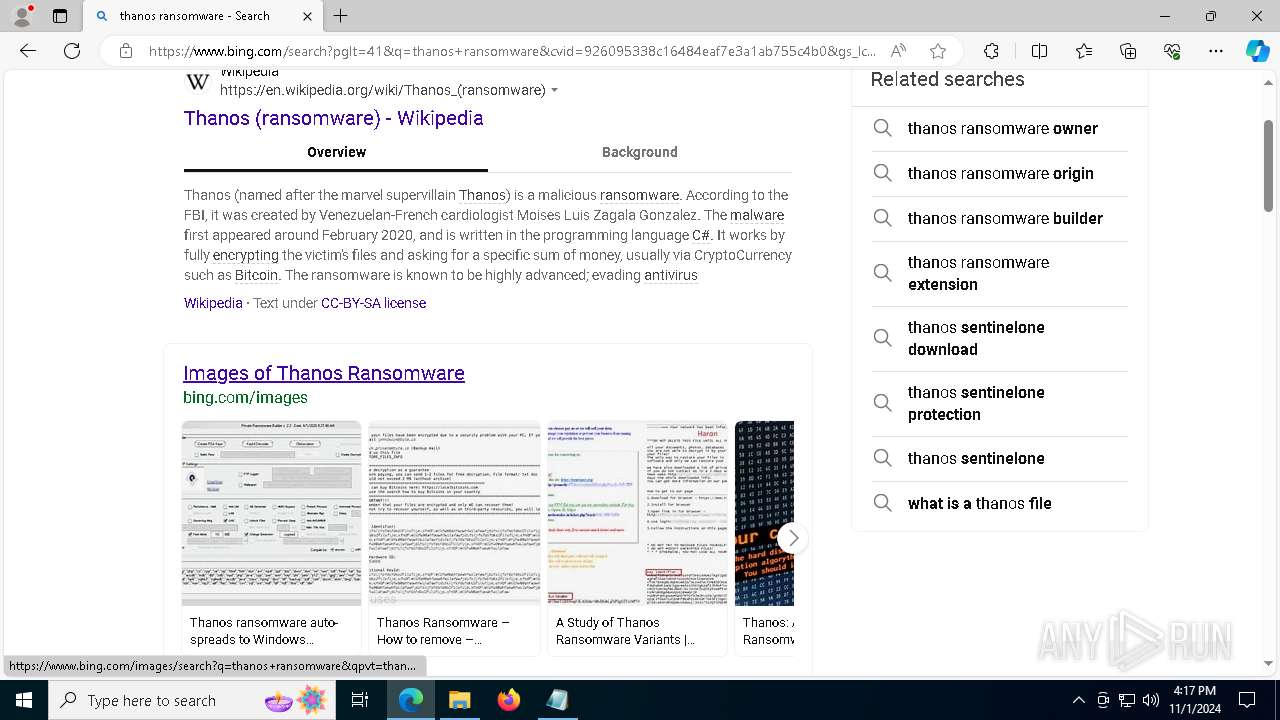The image size is (1280, 720).
Task: Follow the Thanos link in summary
Action: point(482,195)
